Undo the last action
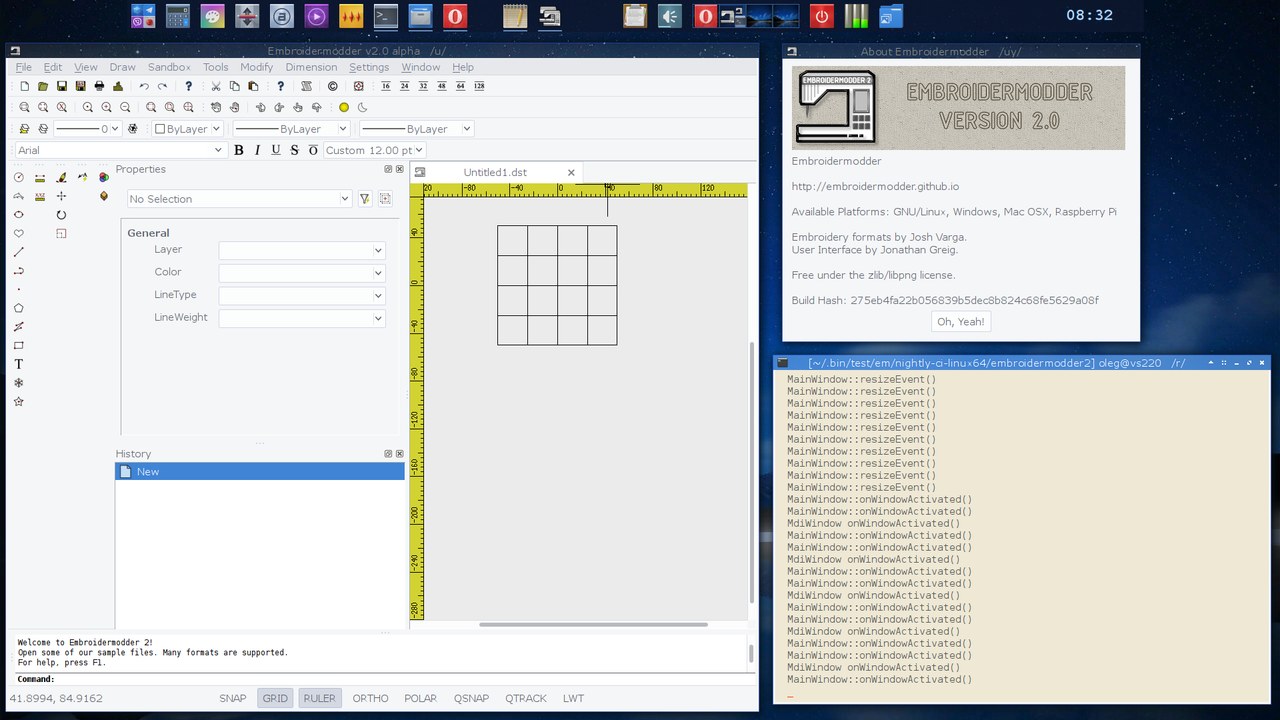Image resolution: width=1280 pixels, height=720 pixels. tap(144, 87)
